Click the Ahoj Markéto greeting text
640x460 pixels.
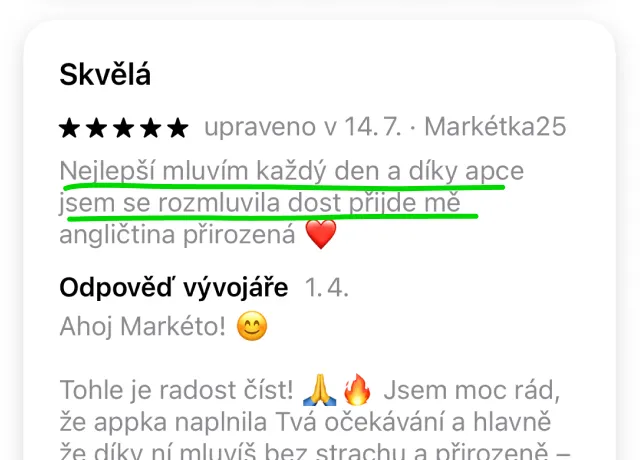142,327
